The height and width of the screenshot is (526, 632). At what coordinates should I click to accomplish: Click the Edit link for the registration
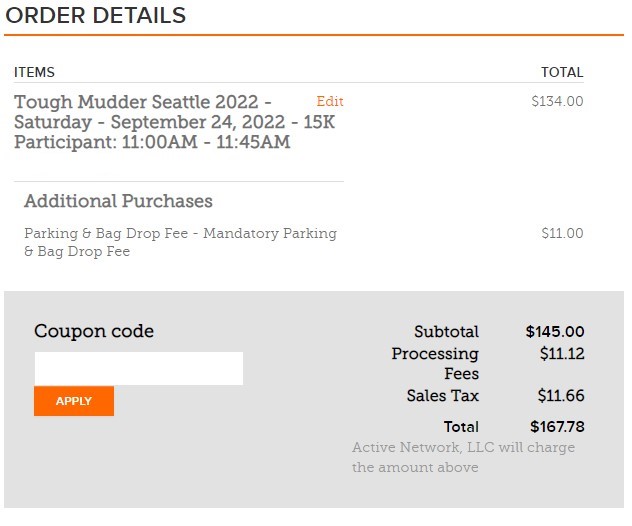[329, 102]
